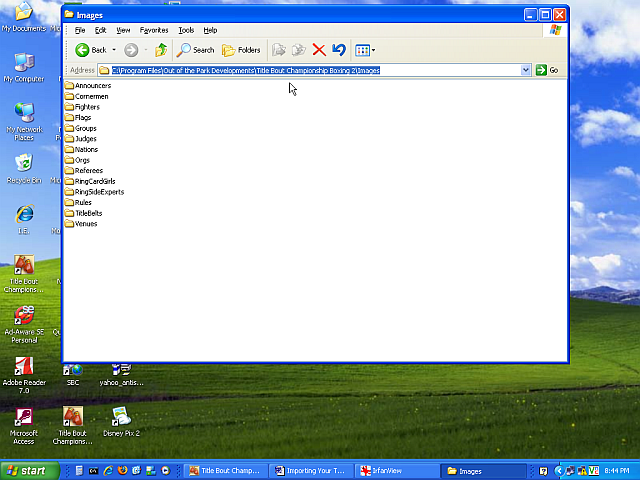Click the Images taskbar button
Viewport: 640px width, 480px height.
tap(483, 471)
